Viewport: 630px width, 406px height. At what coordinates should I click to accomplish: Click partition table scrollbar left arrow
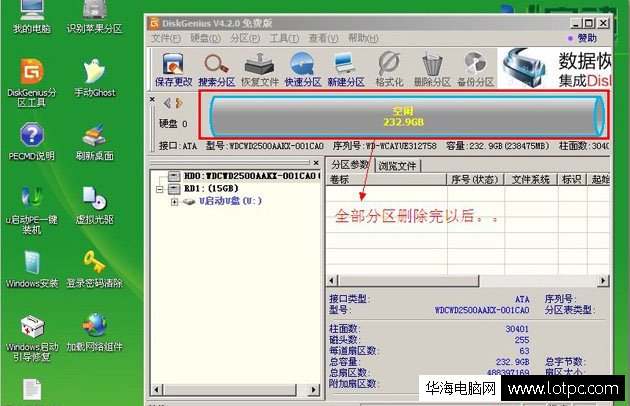click(x=332, y=281)
